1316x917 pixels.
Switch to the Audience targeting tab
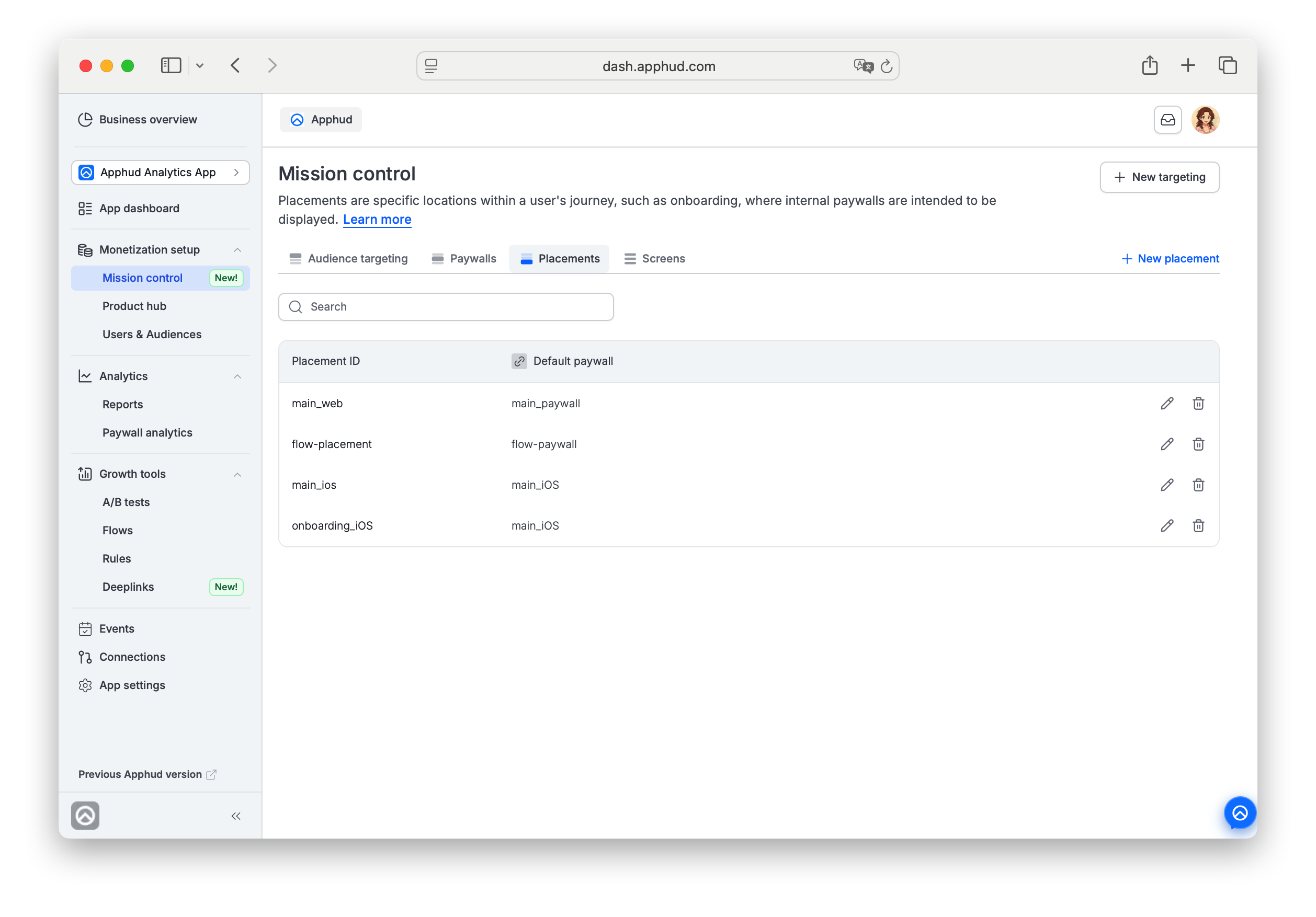(x=348, y=258)
